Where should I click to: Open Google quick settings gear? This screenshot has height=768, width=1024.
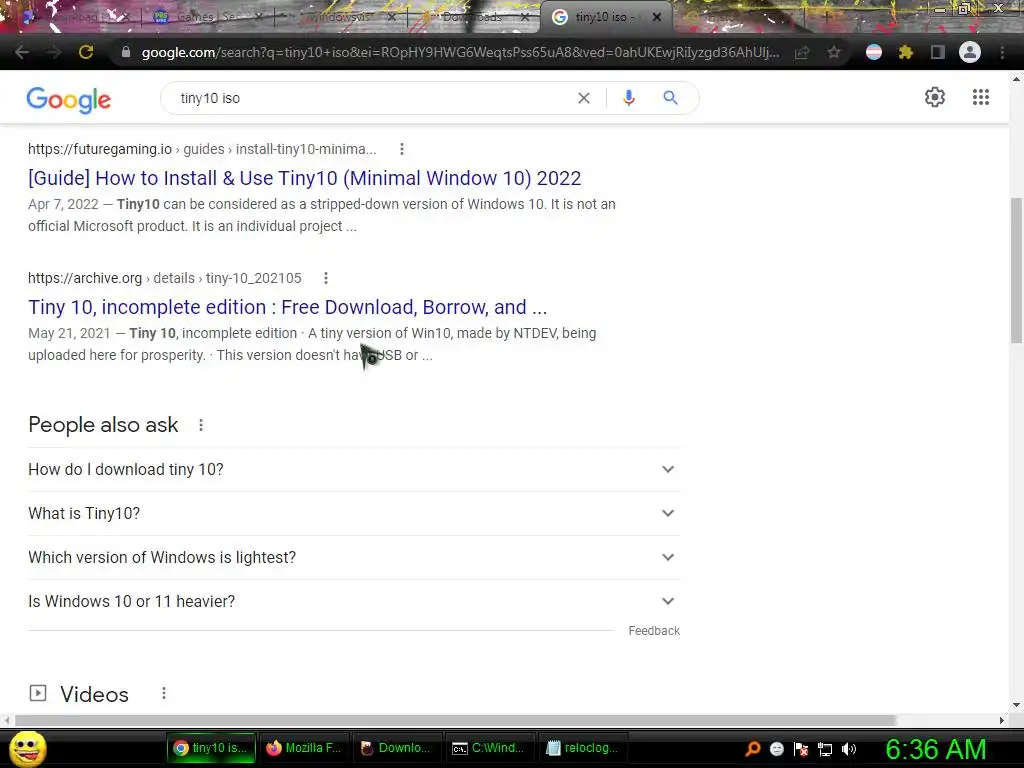935,97
